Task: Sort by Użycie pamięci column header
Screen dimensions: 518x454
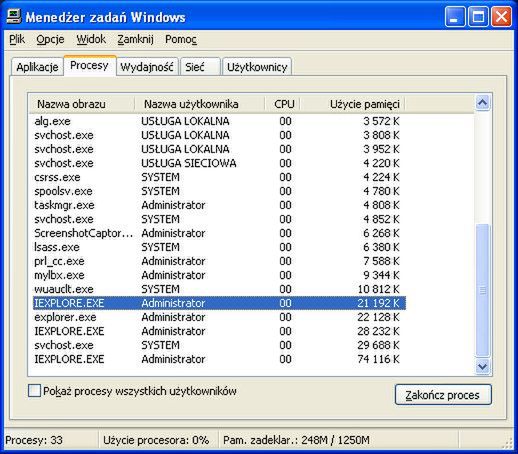Action: coord(353,104)
